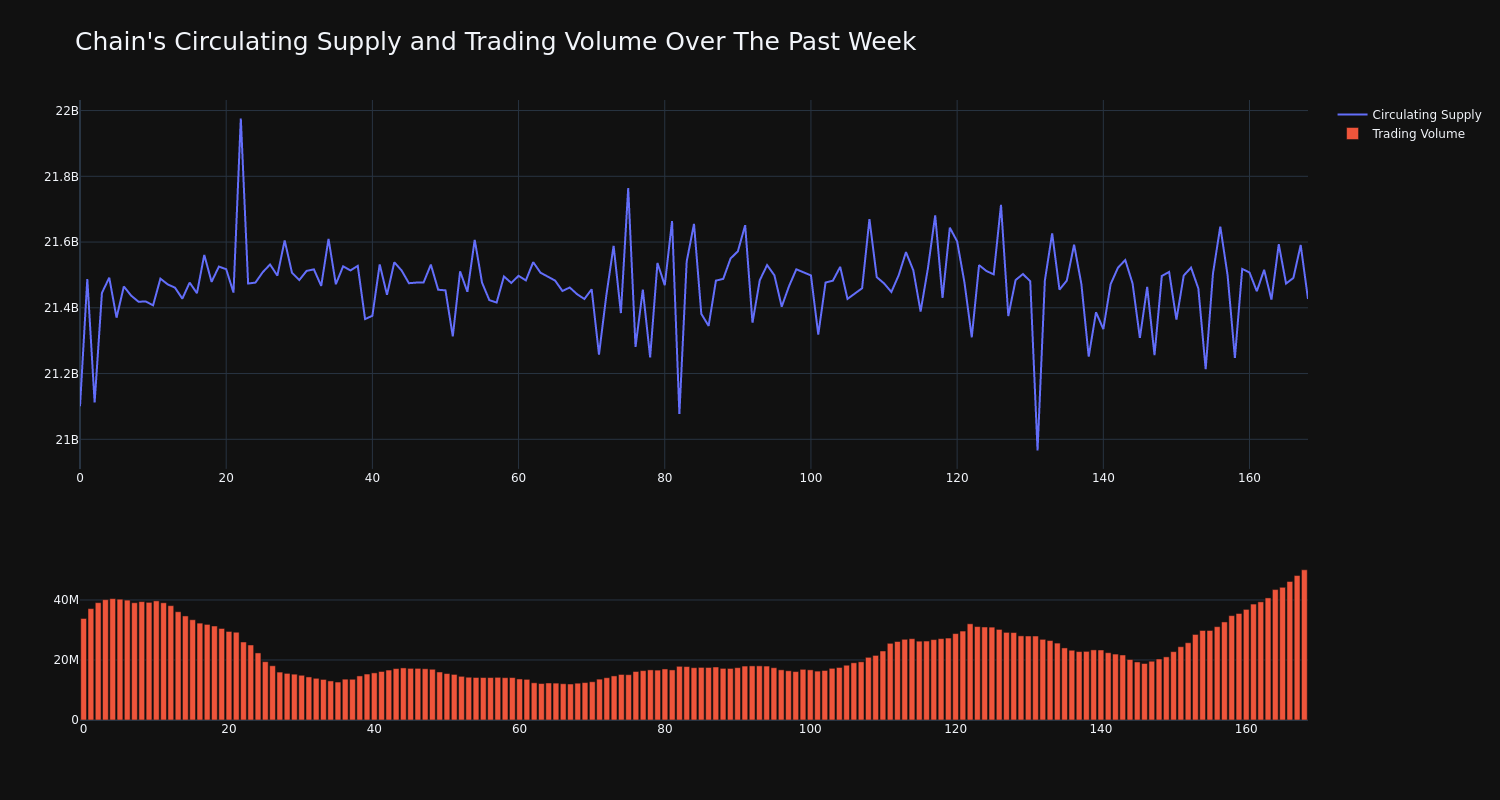Click the 40 x-axis tick on volume chart

coord(374,729)
